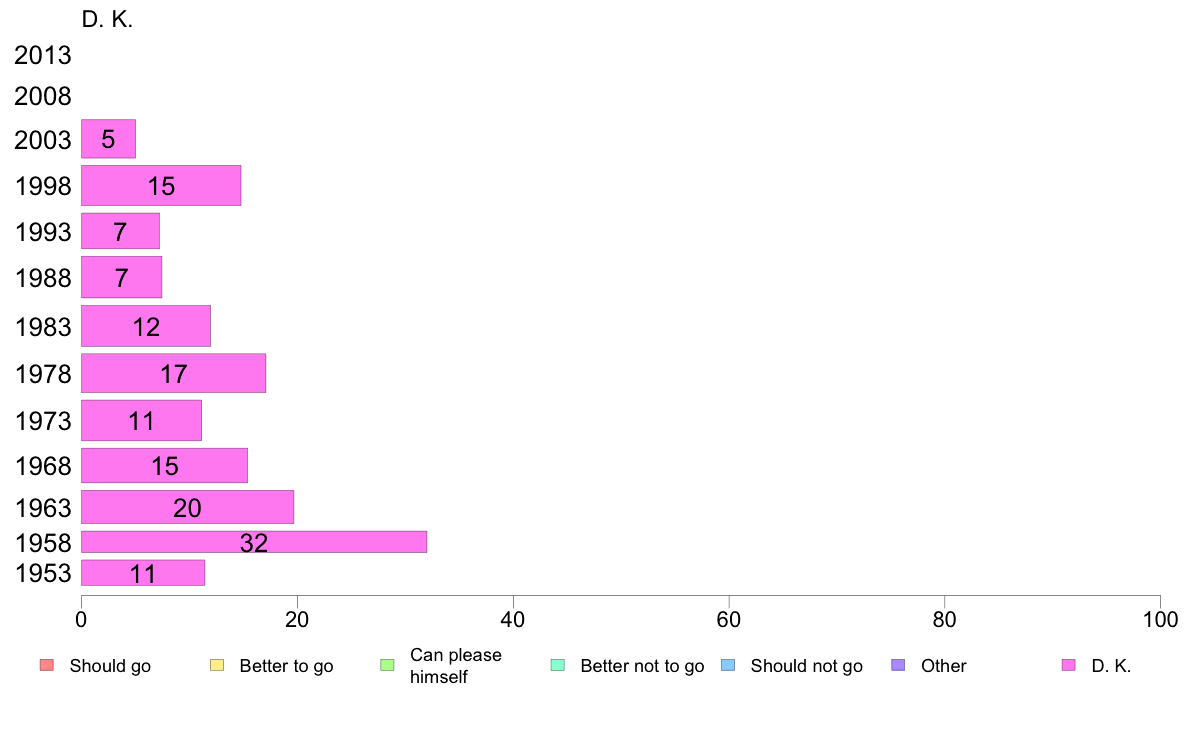This screenshot has width=1188, height=736.
Task: Select the 1953 bar labeled 11
Action: [x=142, y=573]
